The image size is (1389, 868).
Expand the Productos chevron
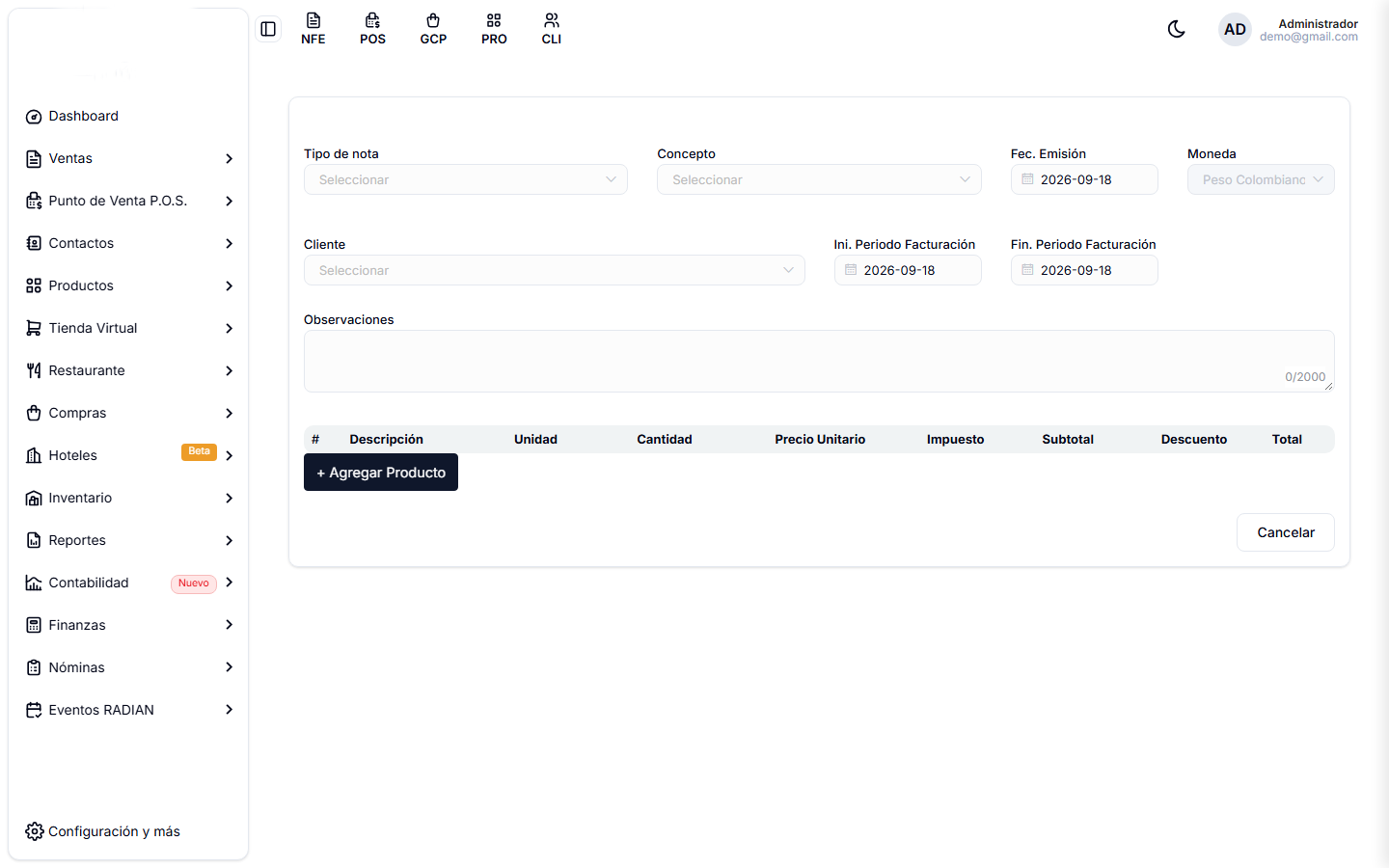pyautogui.click(x=229, y=285)
